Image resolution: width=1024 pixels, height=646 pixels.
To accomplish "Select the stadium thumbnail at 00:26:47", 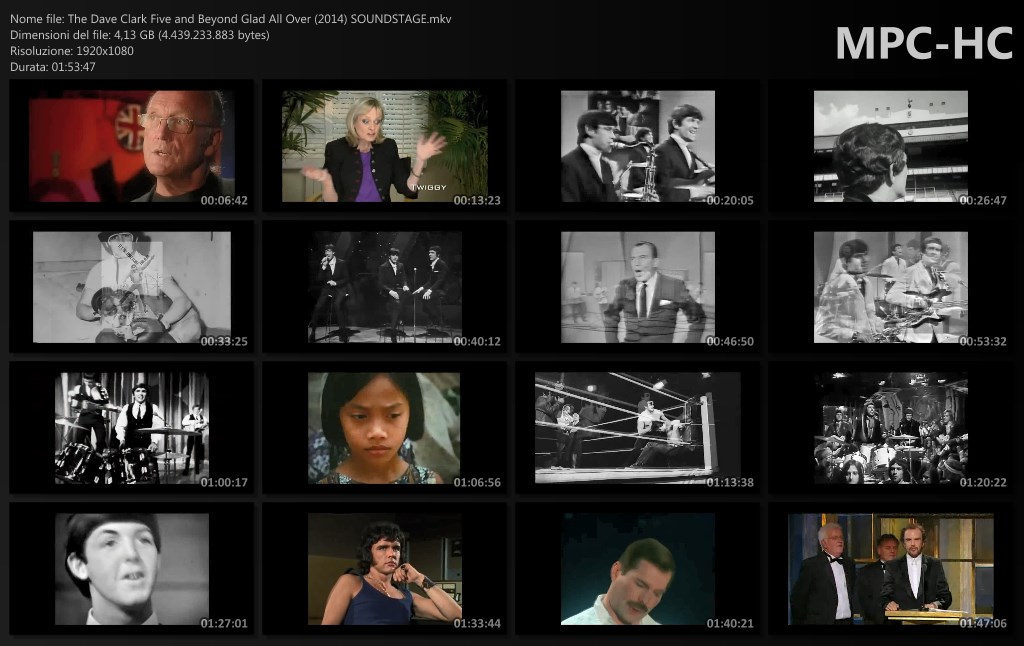I will [x=890, y=146].
